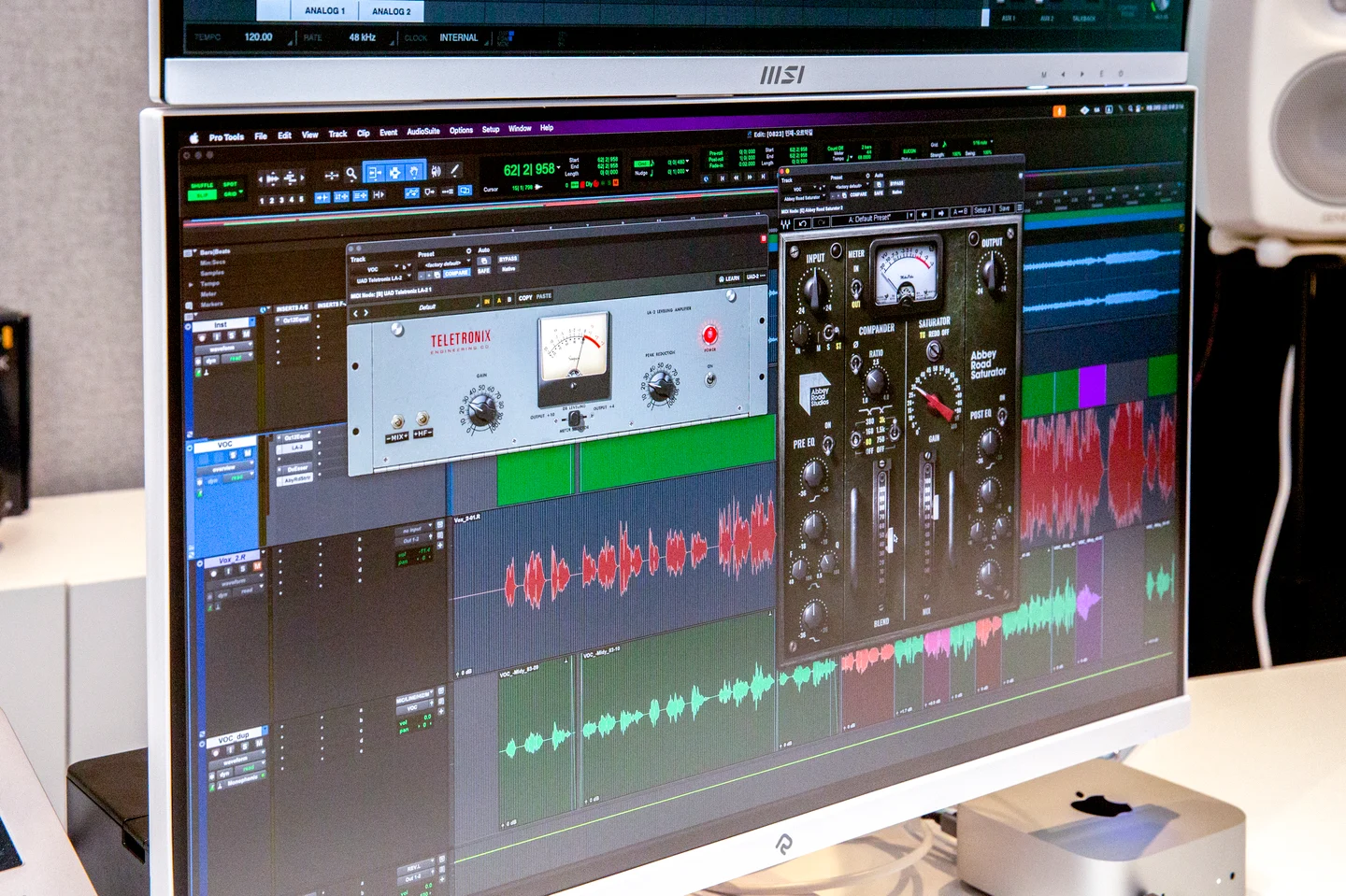The image size is (1346, 896).
Task: Click Redo arrow in Abbey Road Saturator
Action: click(x=821, y=223)
